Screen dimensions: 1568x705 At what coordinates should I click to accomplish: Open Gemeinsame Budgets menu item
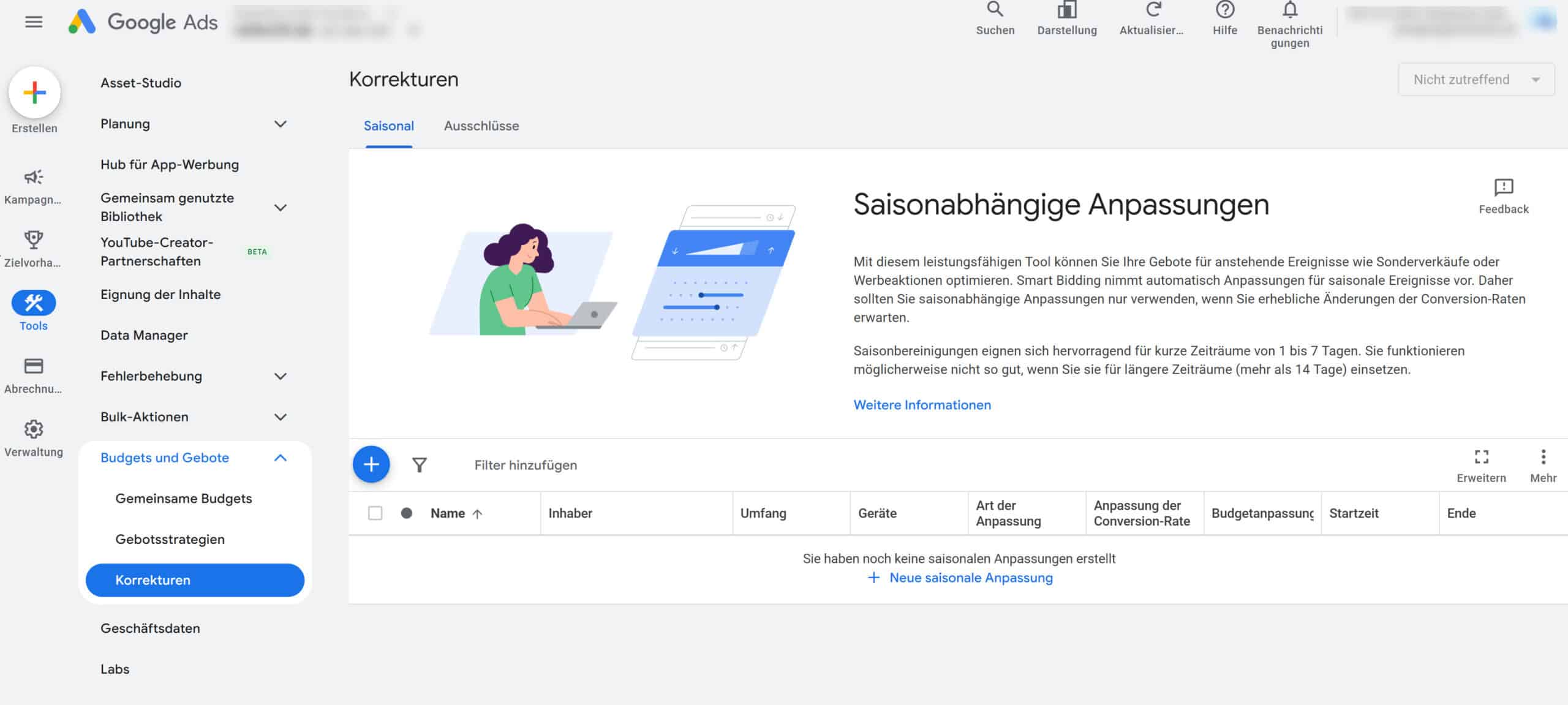[x=184, y=499]
